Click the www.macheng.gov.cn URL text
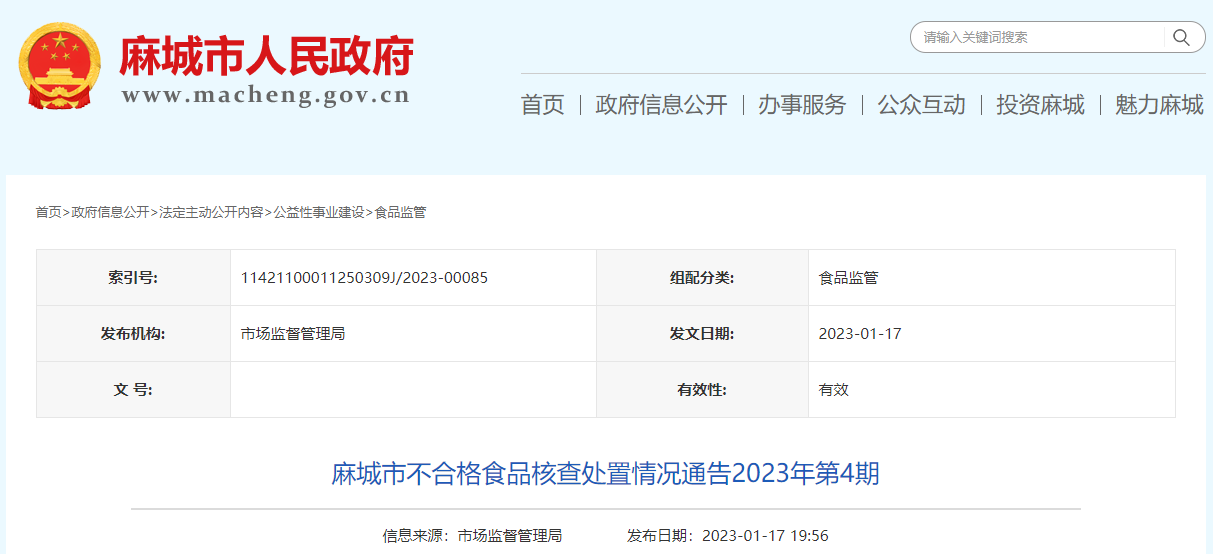 (x=266, y=95)
